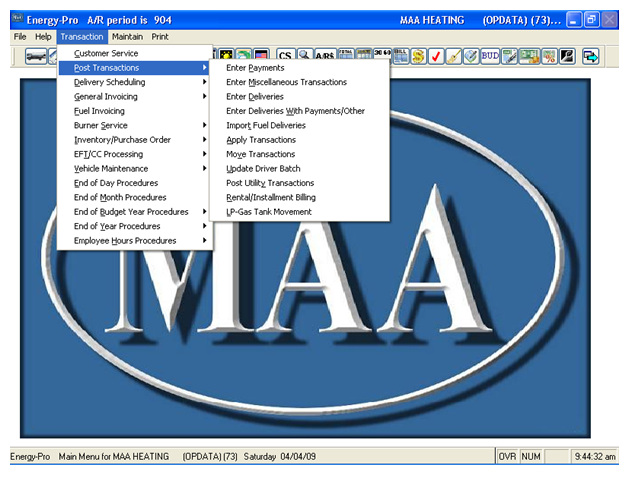
Task: Expand Employee Hours Procedures arrow
Action: pyautogui.click(x=205, y=240)
